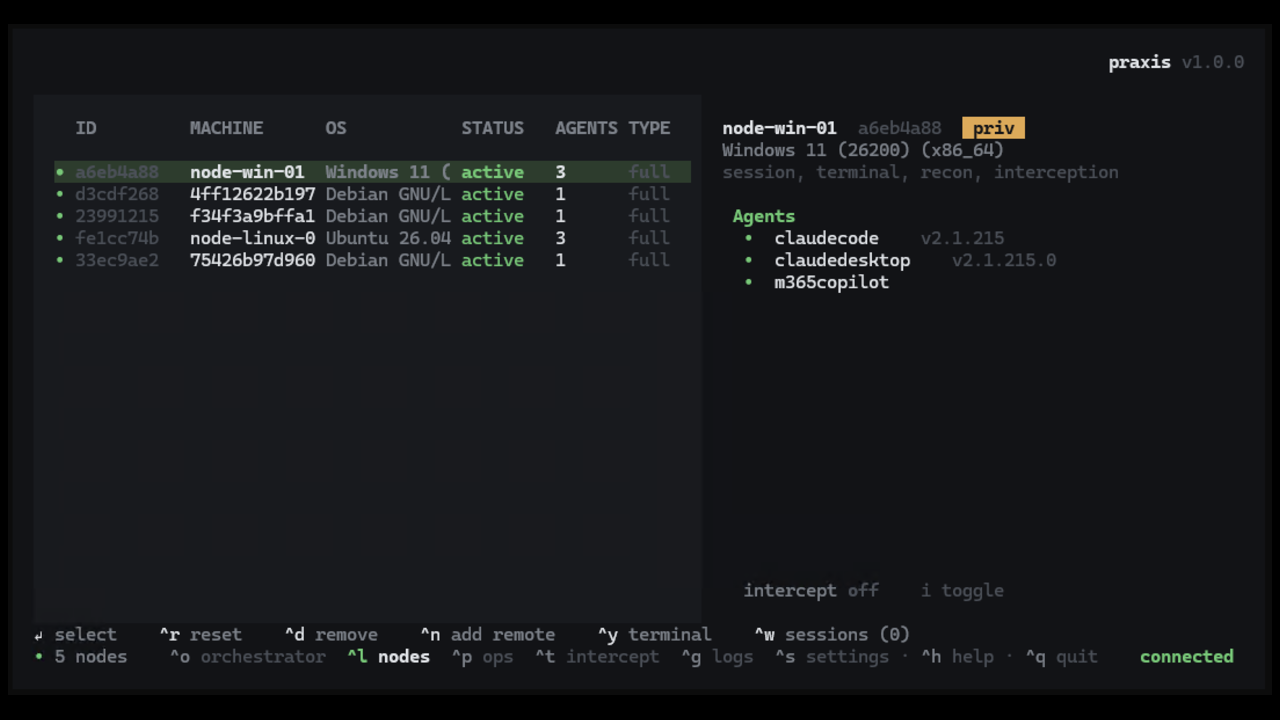
Task: Click the bullet next to claudecode agent
Action: (x=748, y=238)
